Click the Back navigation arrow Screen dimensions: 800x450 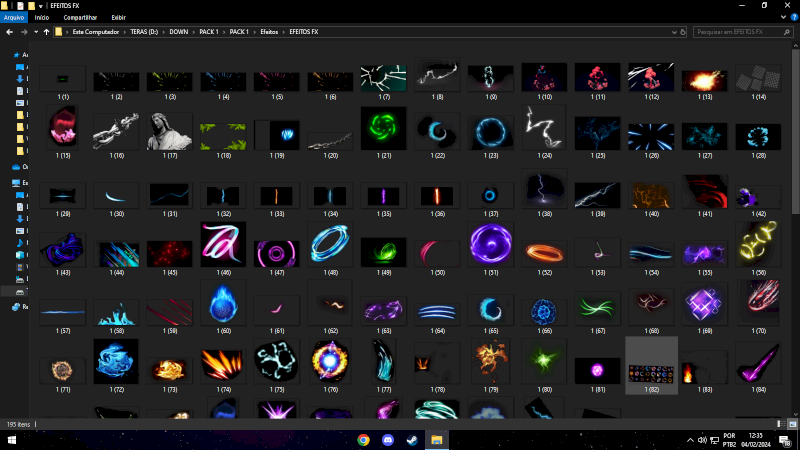tap(9, 32)
